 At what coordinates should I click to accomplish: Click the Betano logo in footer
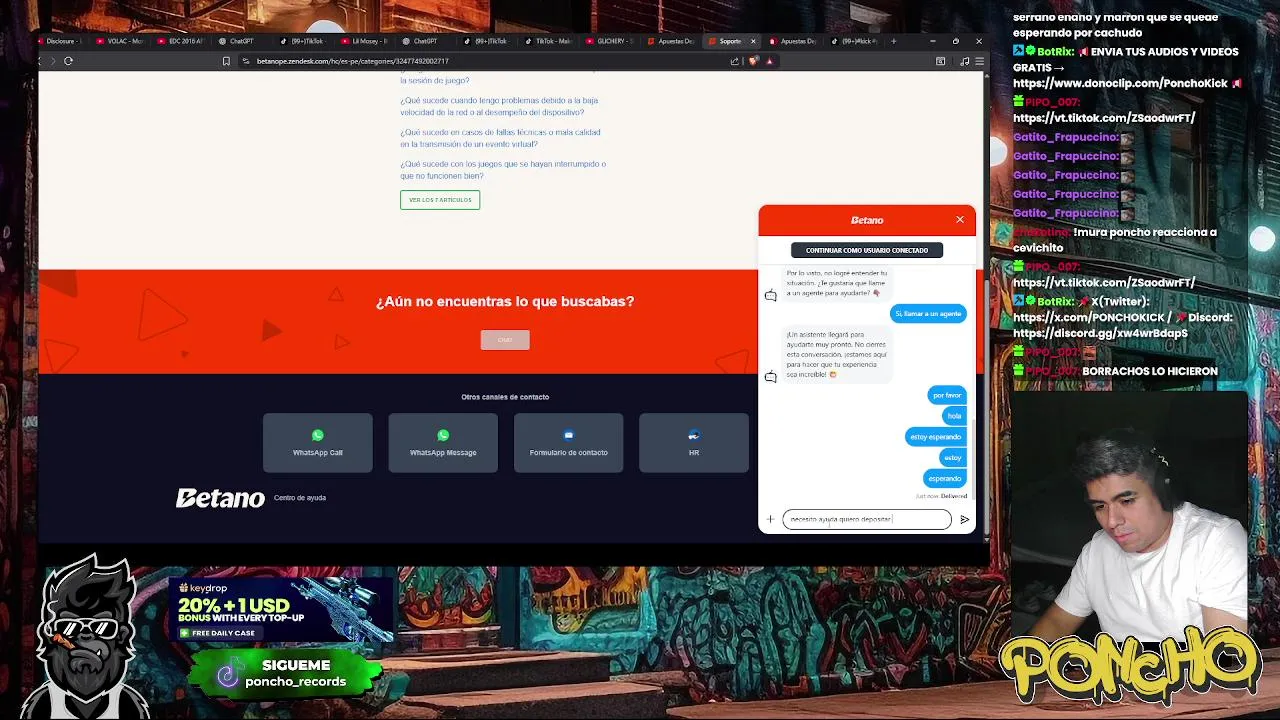tap(220, 498)
